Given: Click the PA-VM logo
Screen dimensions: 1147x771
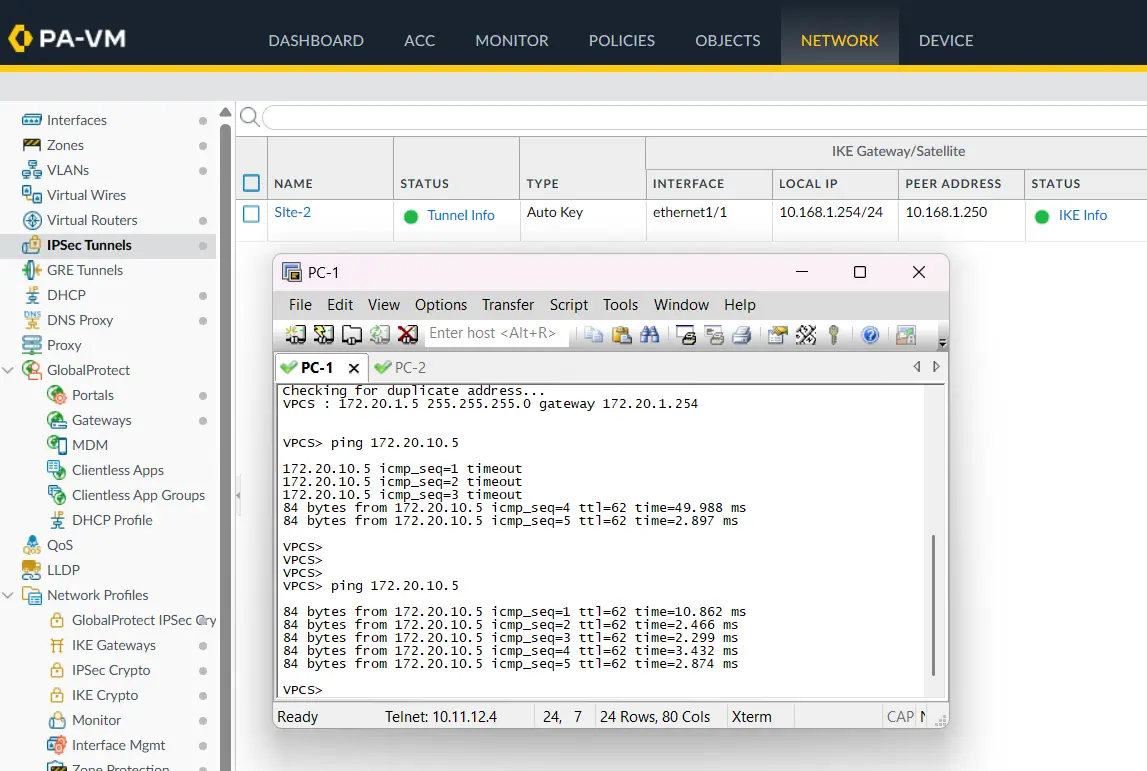Looking at the screenshot, I should [67, 38].
